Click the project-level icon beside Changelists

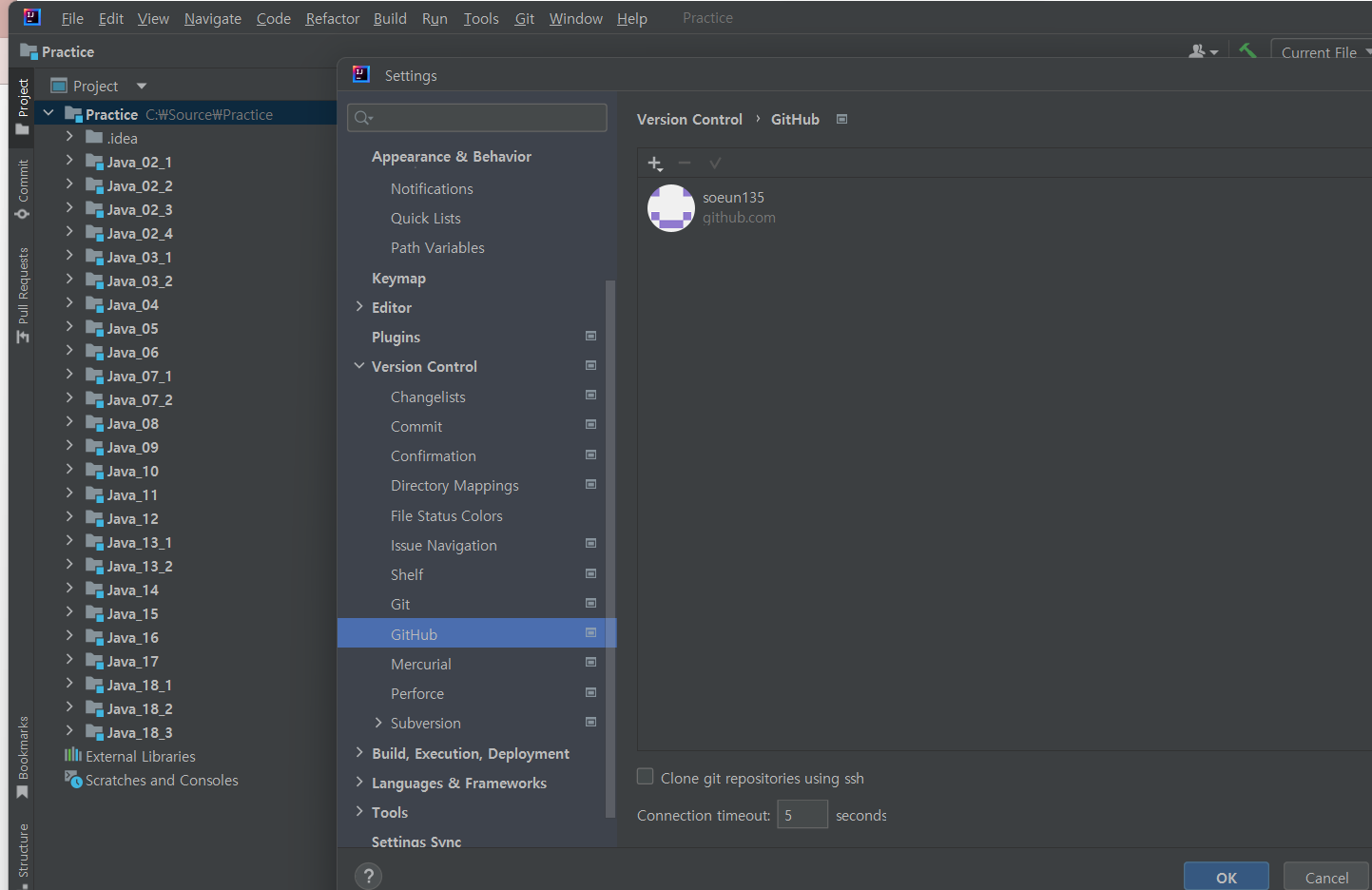coord(590,396)
